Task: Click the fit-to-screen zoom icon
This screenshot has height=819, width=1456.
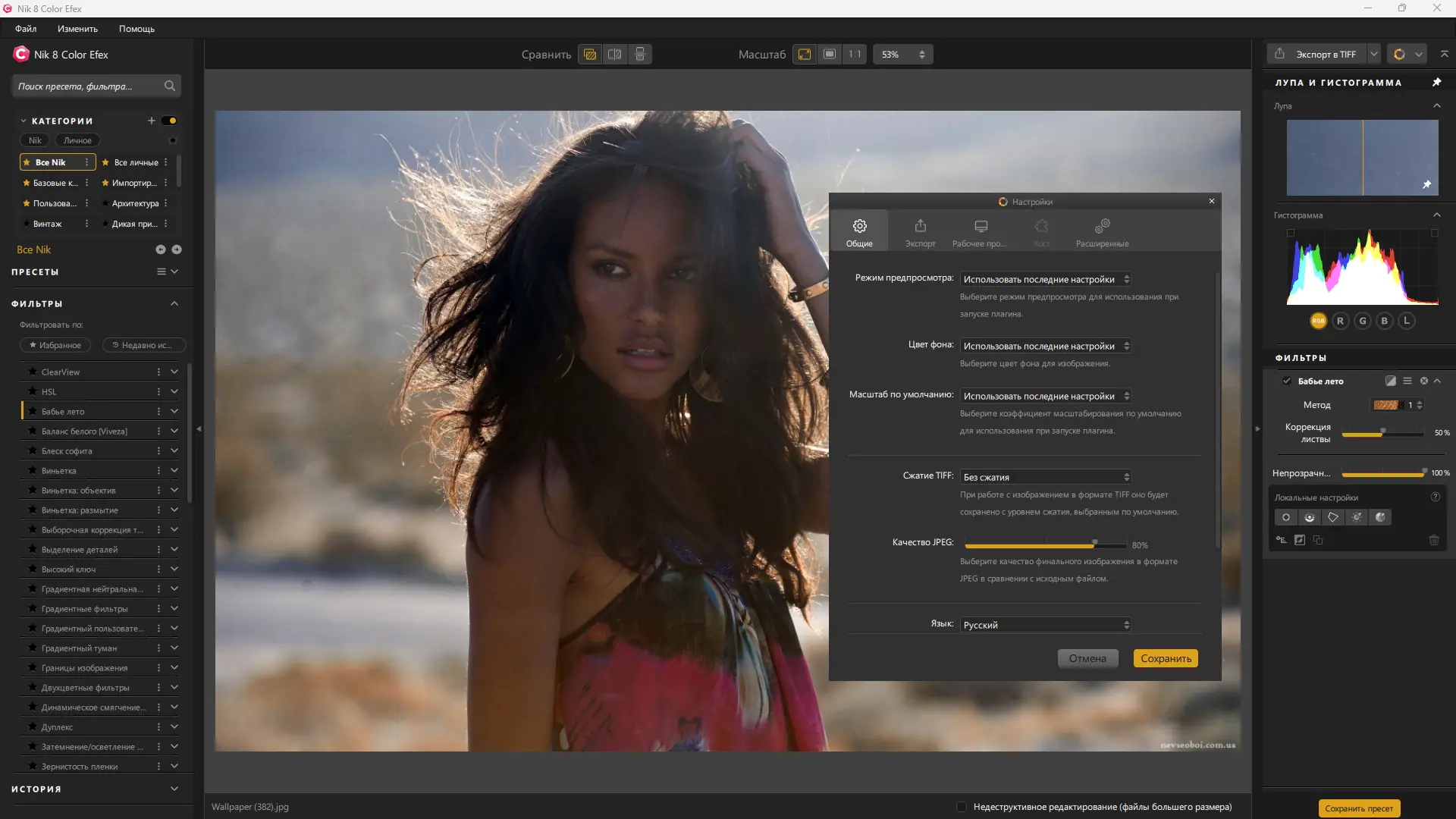Action: (805, 55)
